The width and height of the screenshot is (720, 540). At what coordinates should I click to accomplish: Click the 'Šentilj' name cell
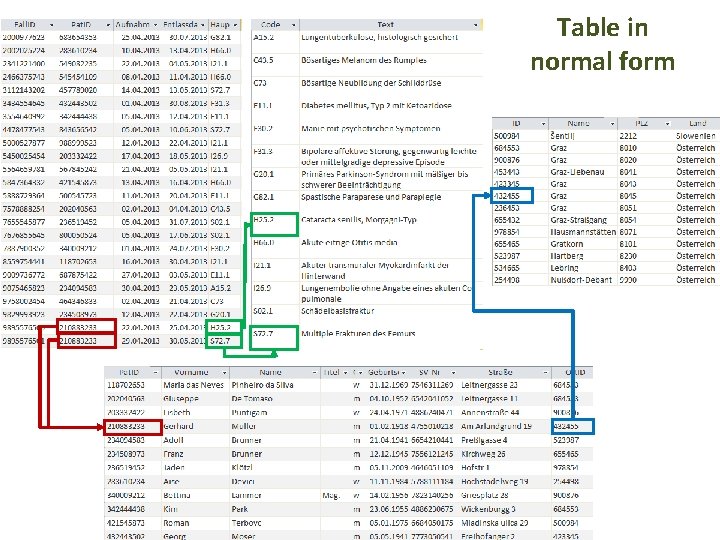coord(562,136)
